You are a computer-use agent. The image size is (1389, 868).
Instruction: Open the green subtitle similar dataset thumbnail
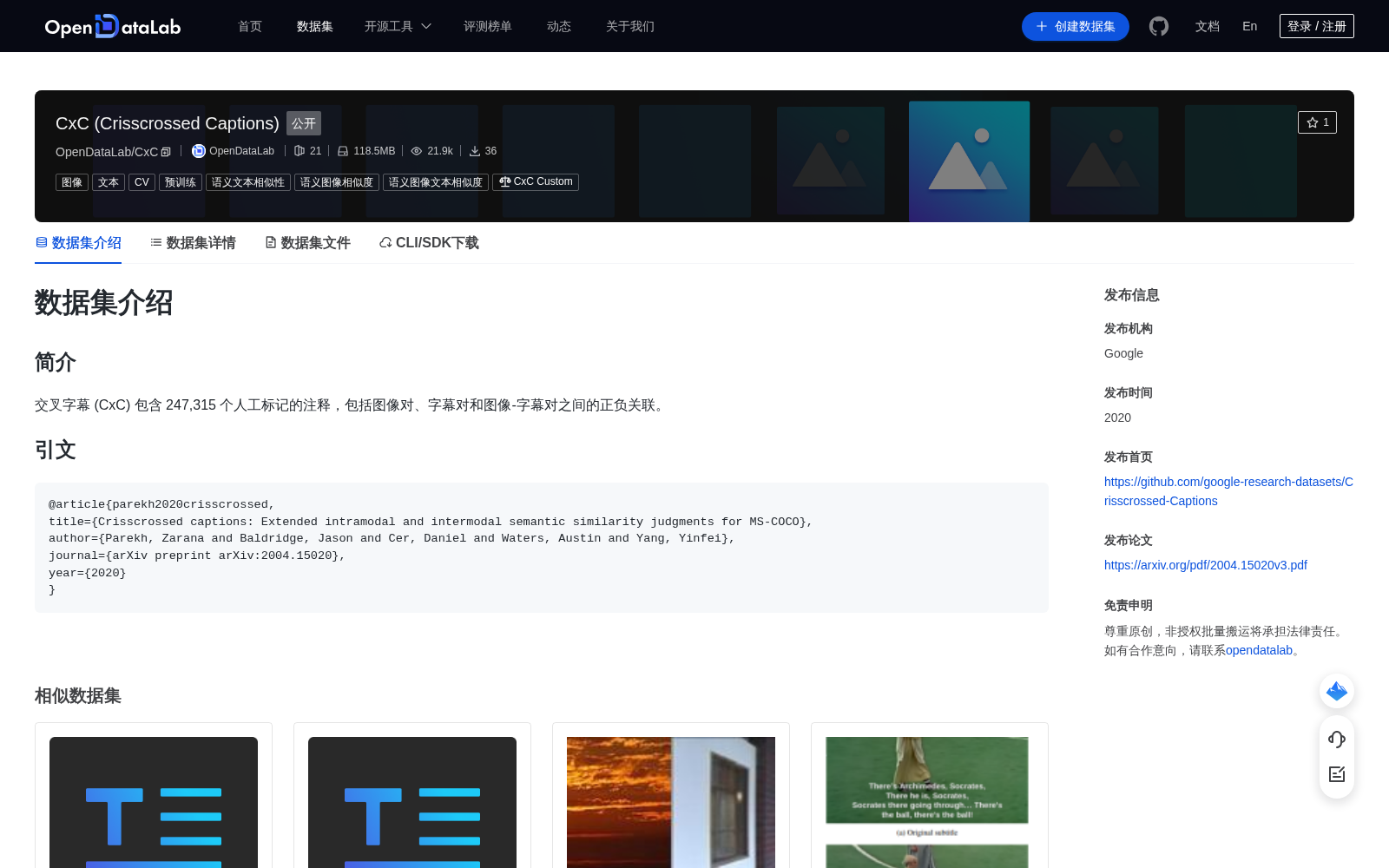click(x=927, y=802)
